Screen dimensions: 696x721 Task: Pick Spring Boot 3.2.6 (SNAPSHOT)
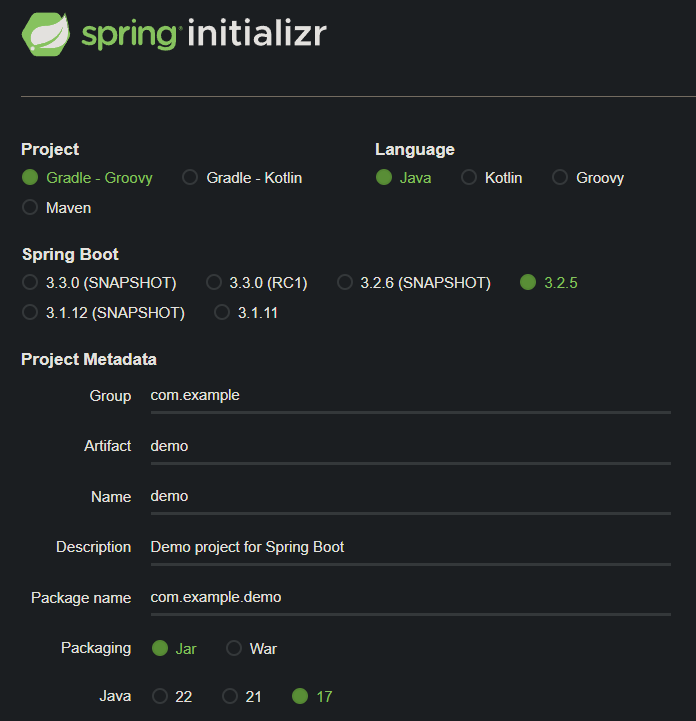point(345,283)
